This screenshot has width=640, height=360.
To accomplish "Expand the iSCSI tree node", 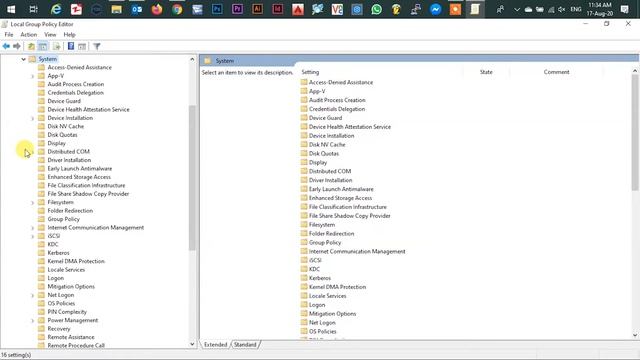I will click(x=33, y=236).
